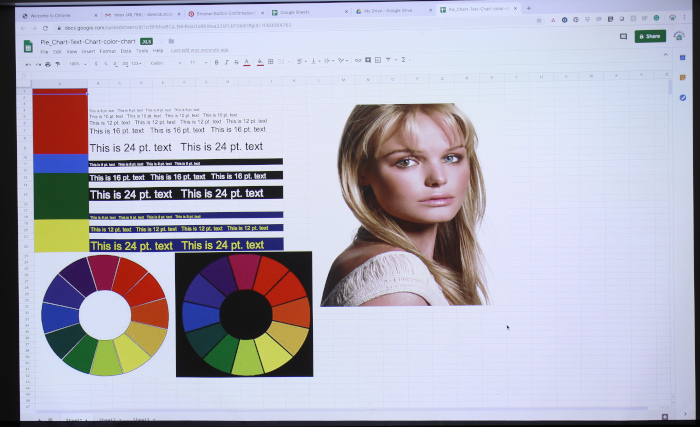Open the Chrome three-dot menu

click(x=684, y=17)
